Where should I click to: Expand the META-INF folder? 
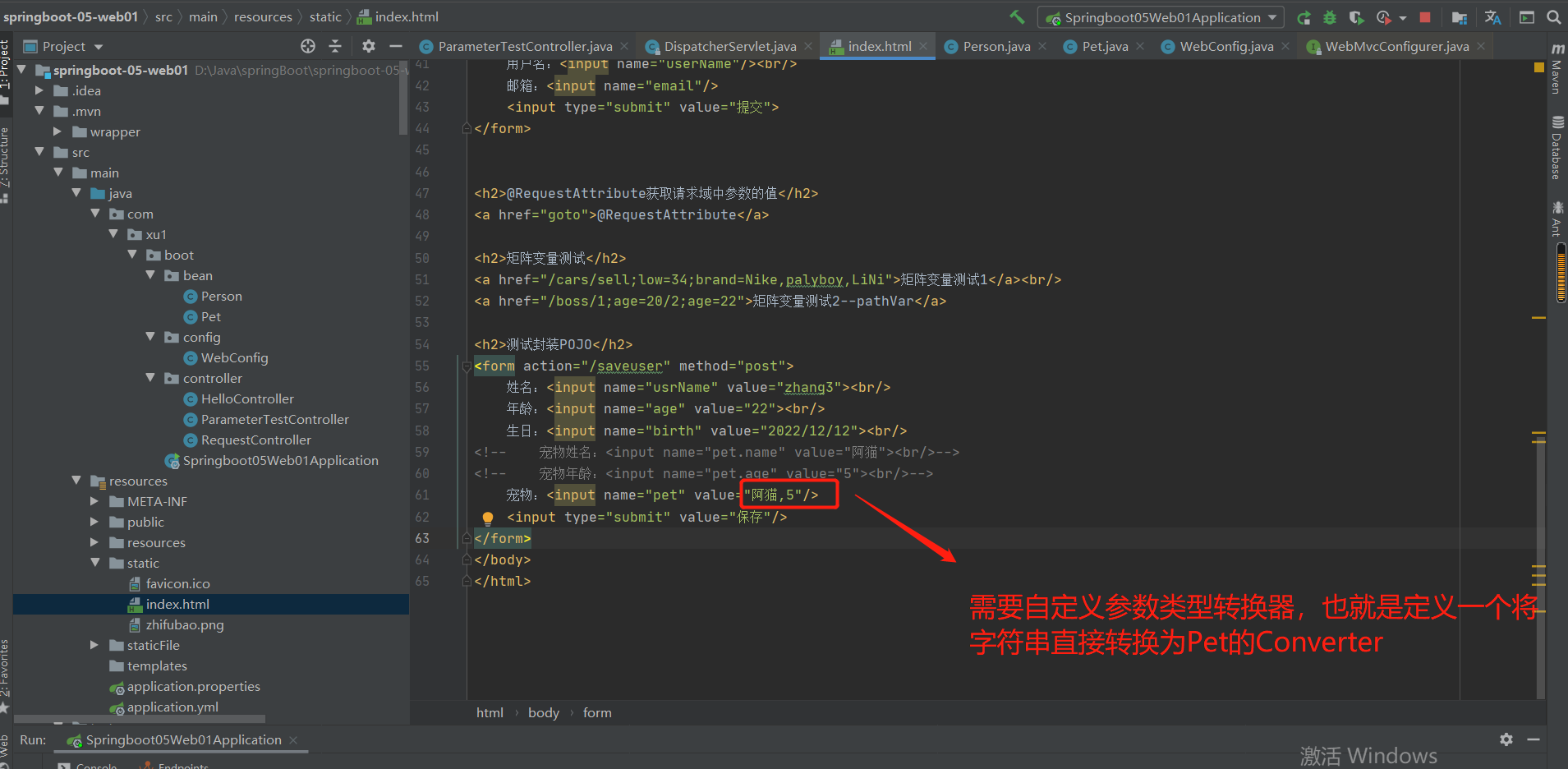pyautogui.click(x=94, y=501)
